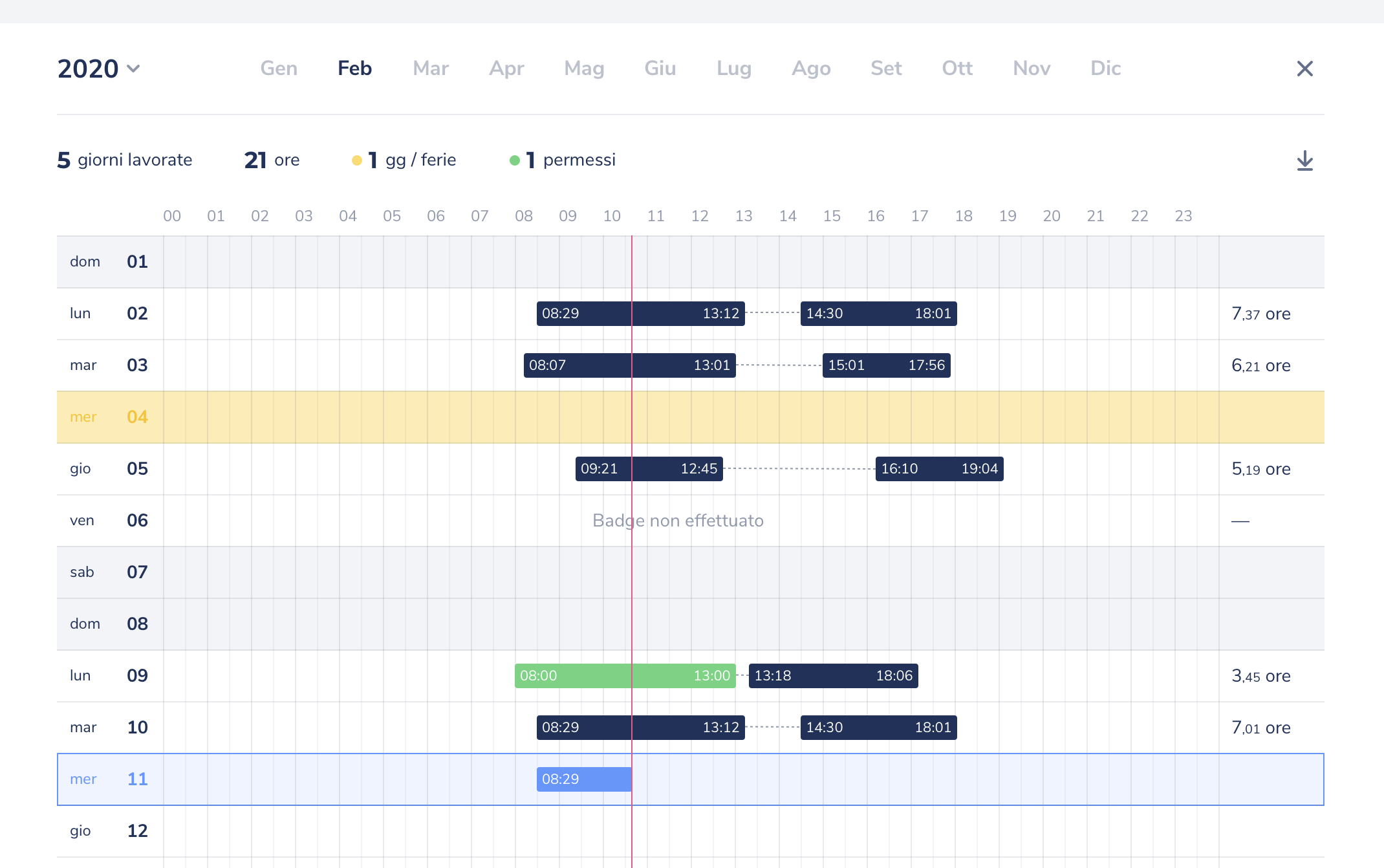Image resolution: width=1384 pixels, height=868 pixels.
Task: Click the 14:30–18:01 shift on lun 02
Action: (x=878, y=314)
